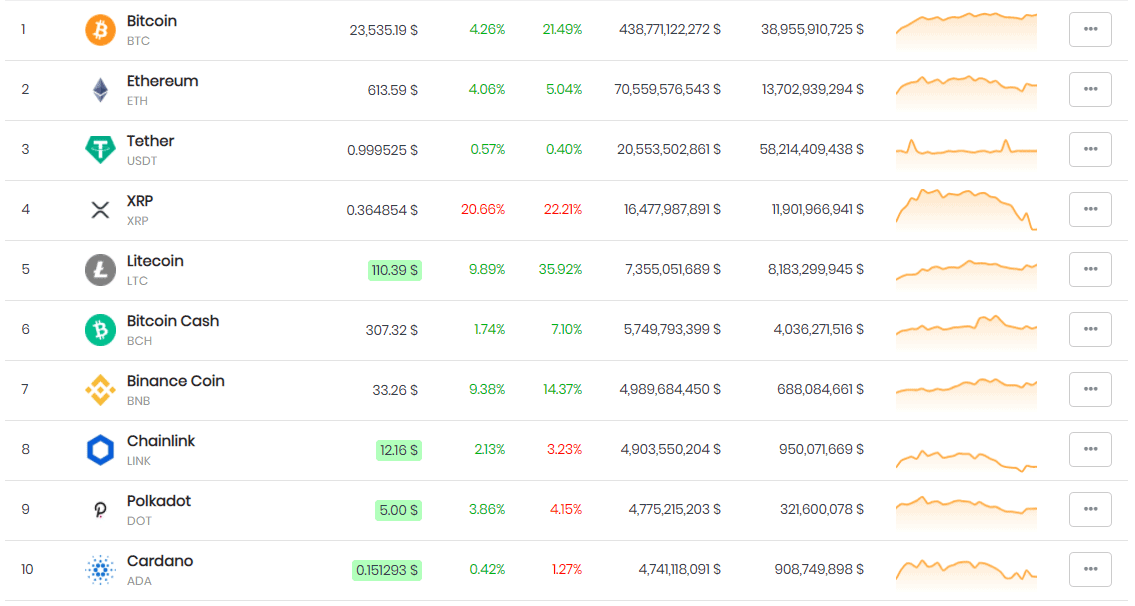Select Binance Coin volume 688,084,661 $
1135x606 pixels.
click(820, 390)
